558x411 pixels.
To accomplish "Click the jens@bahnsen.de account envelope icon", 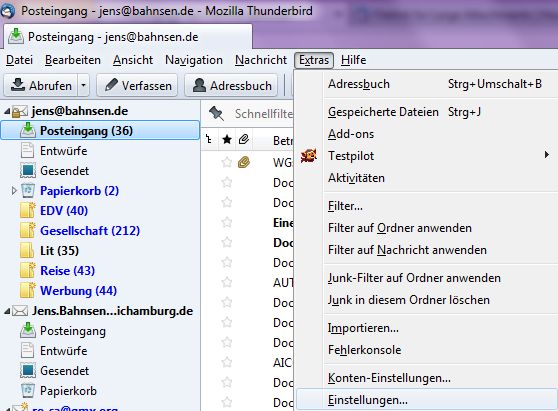I will (20, 112).
